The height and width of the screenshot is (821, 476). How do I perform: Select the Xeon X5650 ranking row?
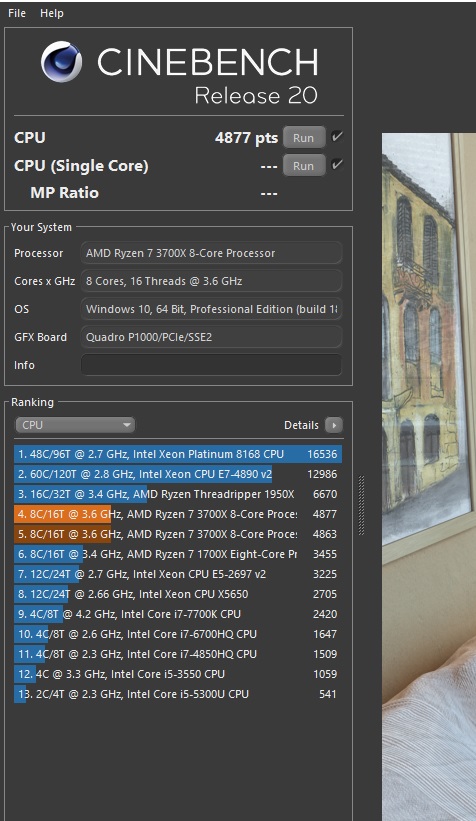point(178,594)
